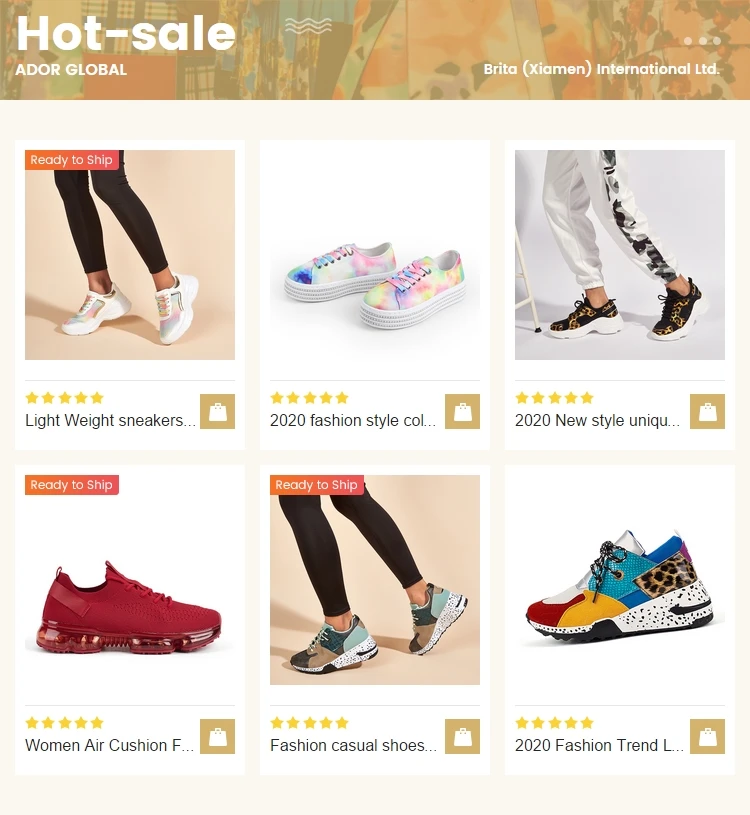
Task: Open the Women Air Cushion F... product title
Action: click(110, 745)
